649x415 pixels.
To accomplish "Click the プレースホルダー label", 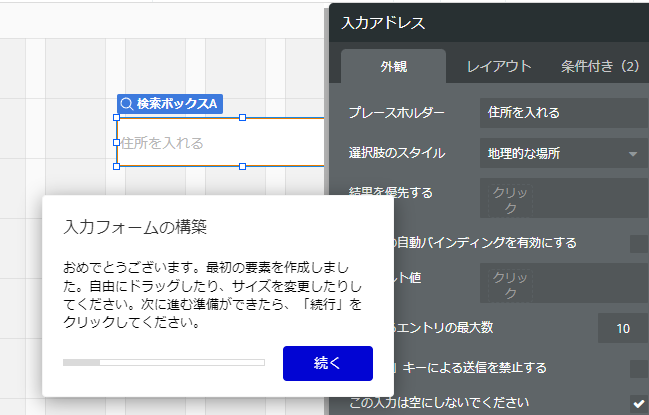I will [397, 113].
